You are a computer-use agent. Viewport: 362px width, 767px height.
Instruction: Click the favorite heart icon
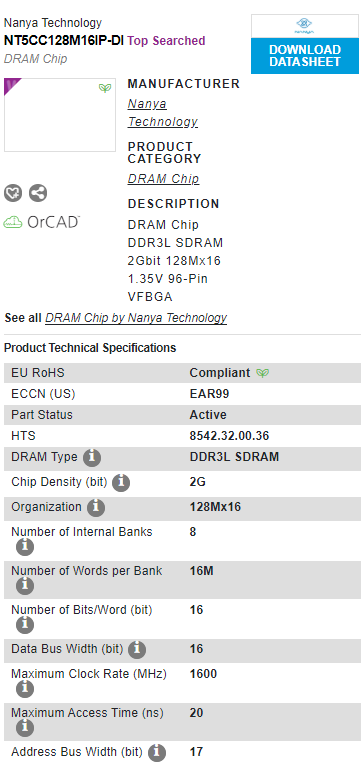click(x=13, y=193)
